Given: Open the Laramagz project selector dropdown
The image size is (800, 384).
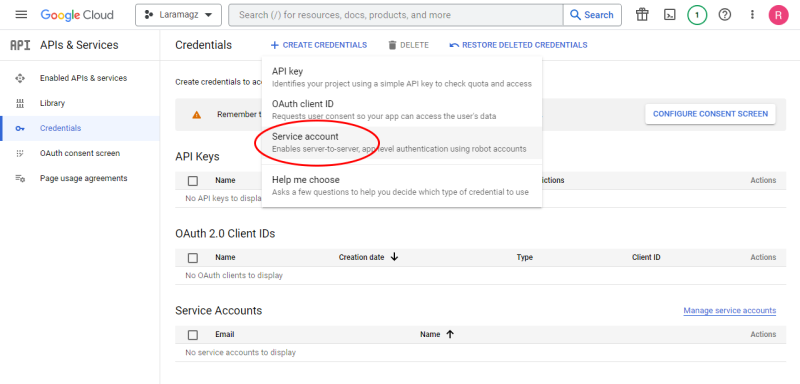Looking at the screenshot, I should point(179,15).
